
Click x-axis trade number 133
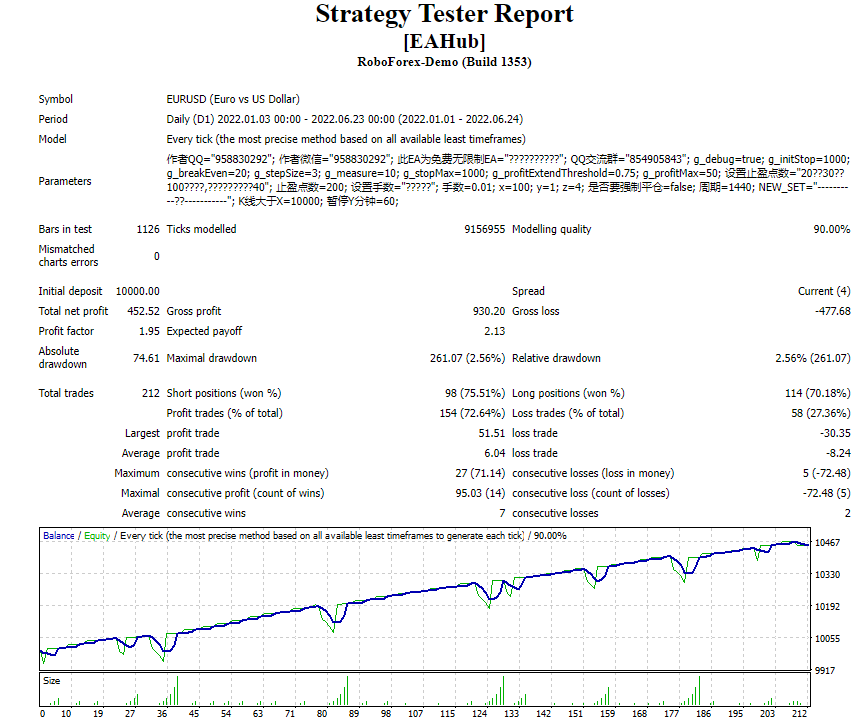pos(511,714)
